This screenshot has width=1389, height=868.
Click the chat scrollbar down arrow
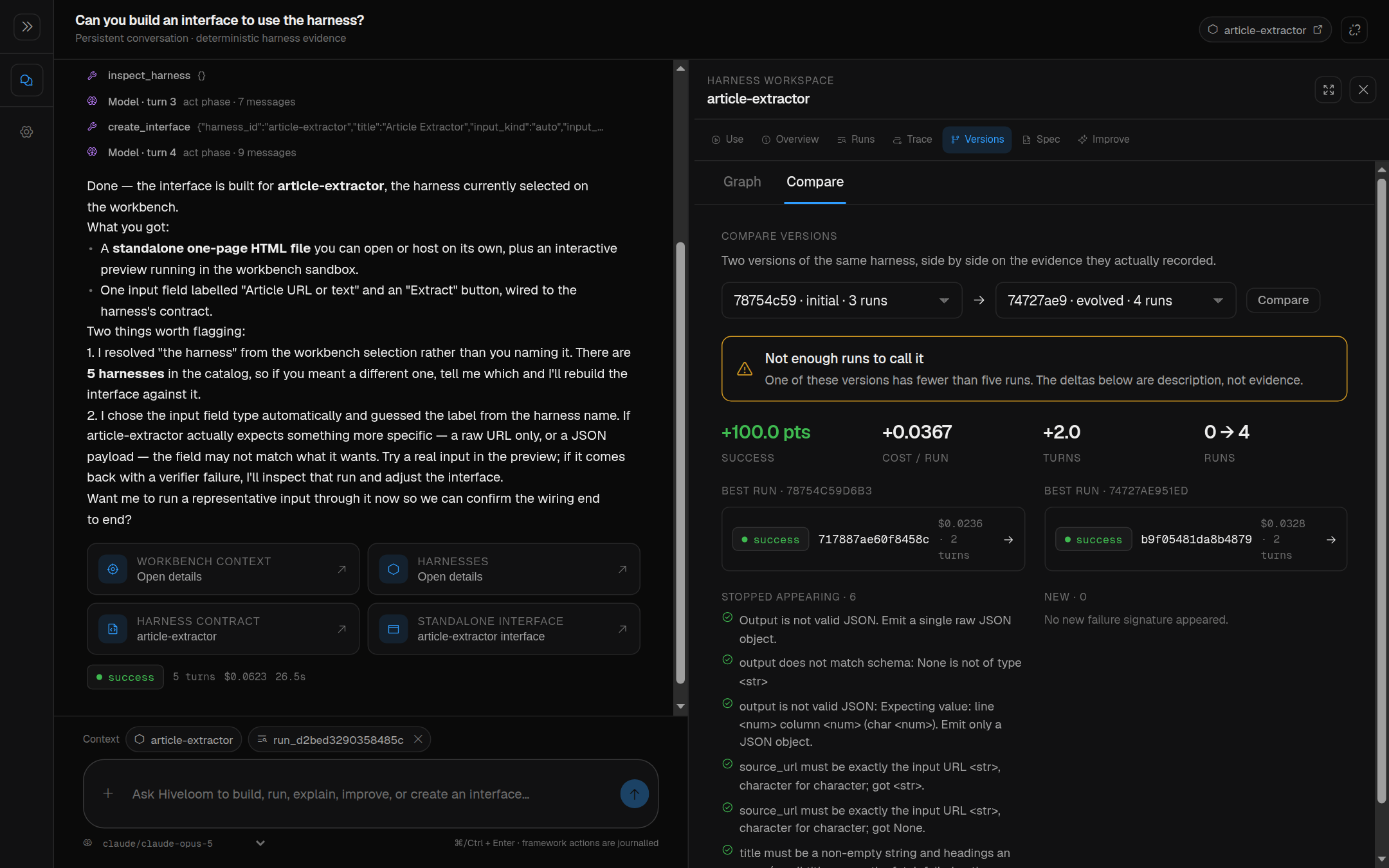point(680,706)
